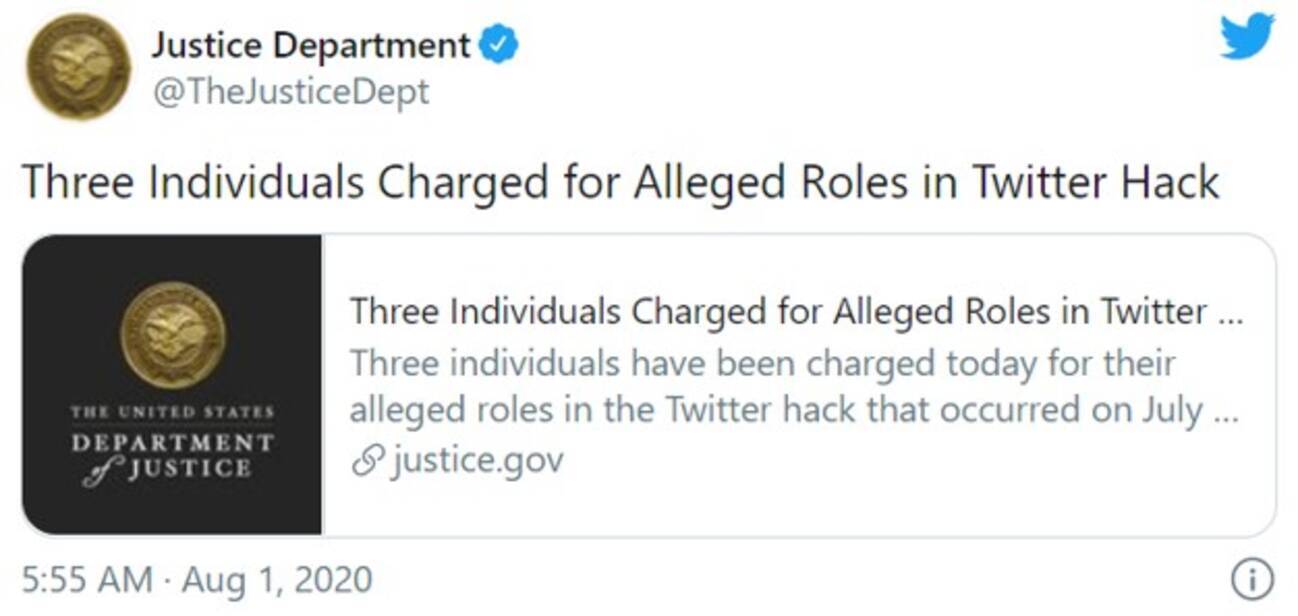Click the info icon beside the timestamp
The image size is (1298, 616).
(x=1257, y=578)
